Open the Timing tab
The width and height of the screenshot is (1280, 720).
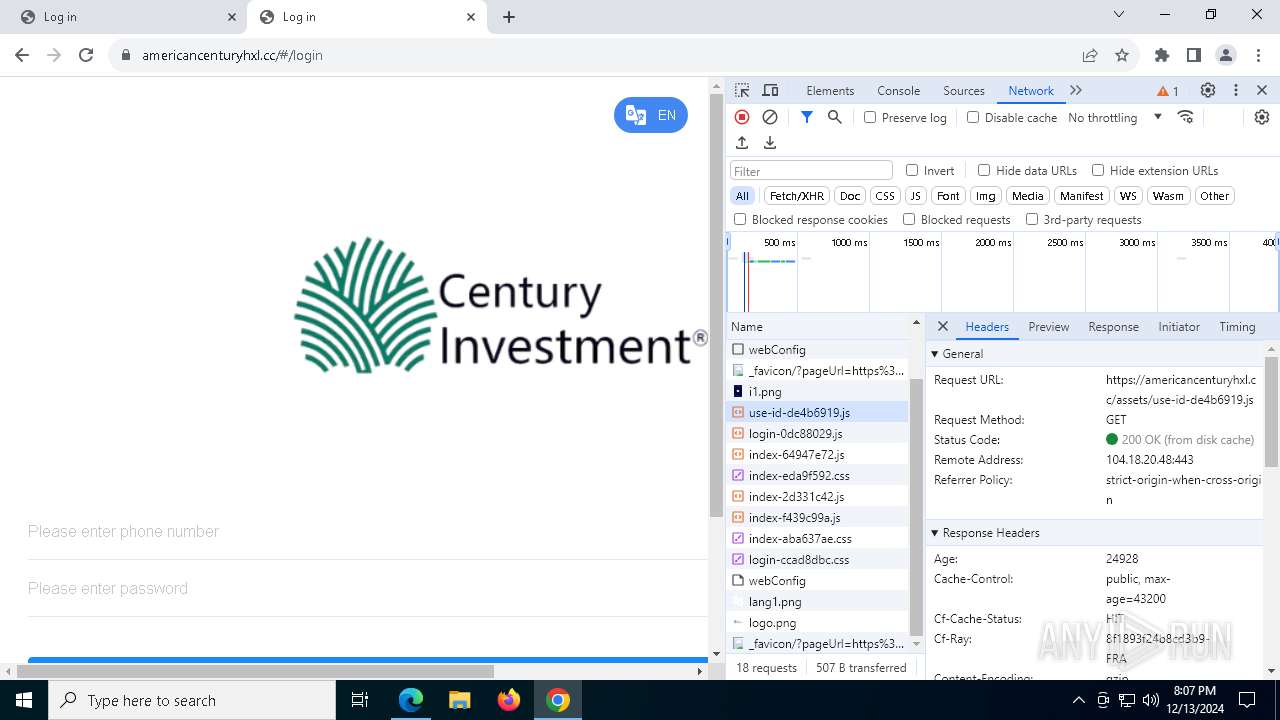coord(1237,326)
